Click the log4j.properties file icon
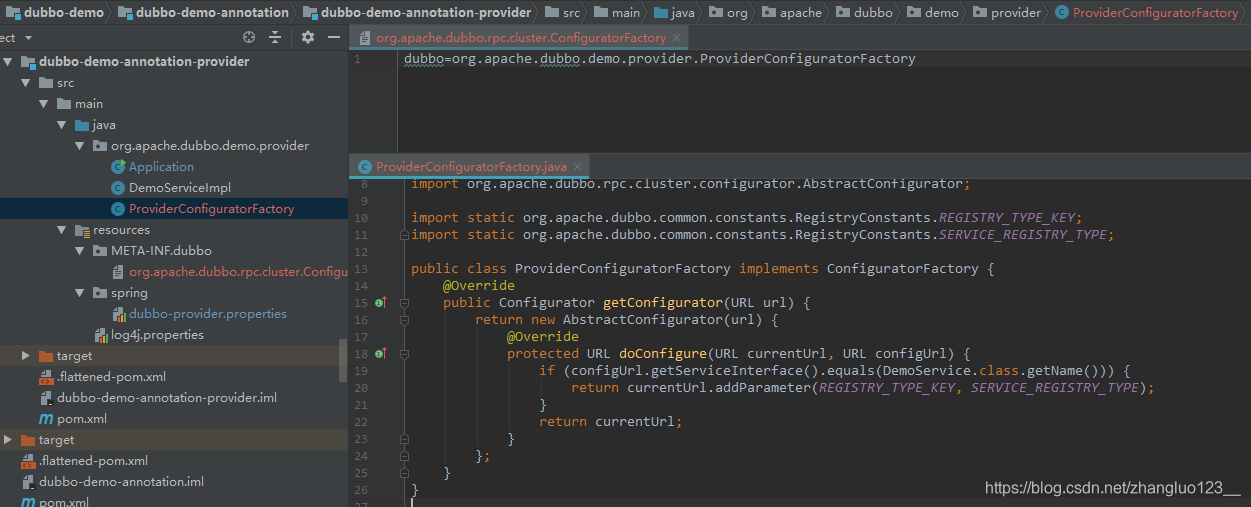 (x=100, y=335)
